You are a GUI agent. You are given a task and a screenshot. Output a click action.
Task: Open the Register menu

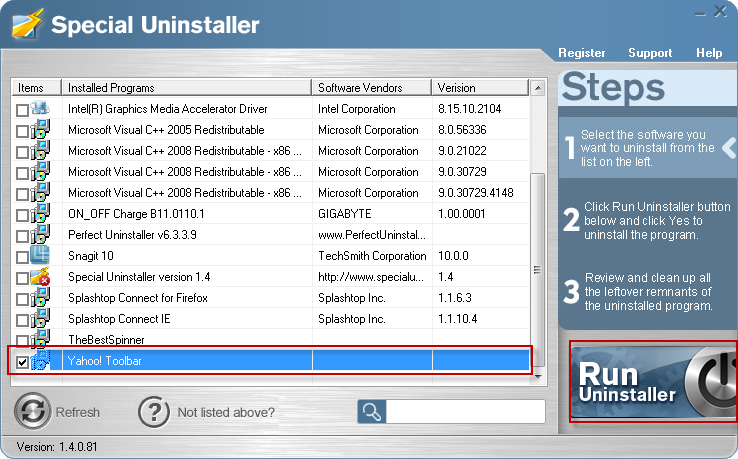(581, 53)
